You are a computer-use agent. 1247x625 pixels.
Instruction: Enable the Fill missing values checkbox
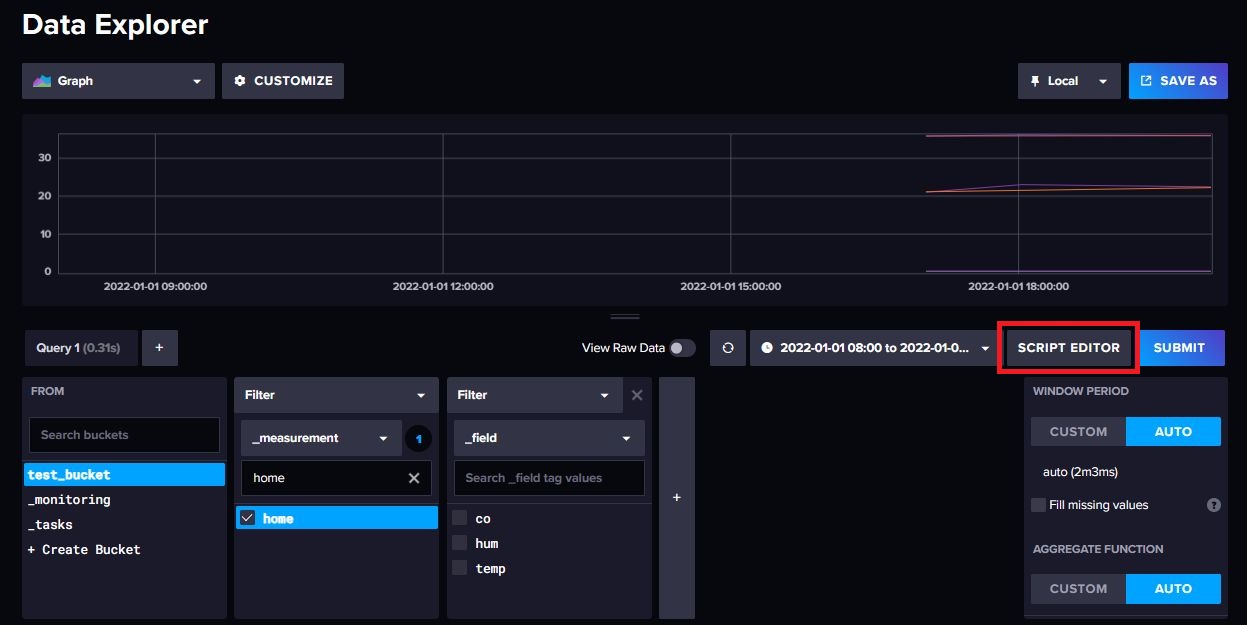pos(1038,505)
